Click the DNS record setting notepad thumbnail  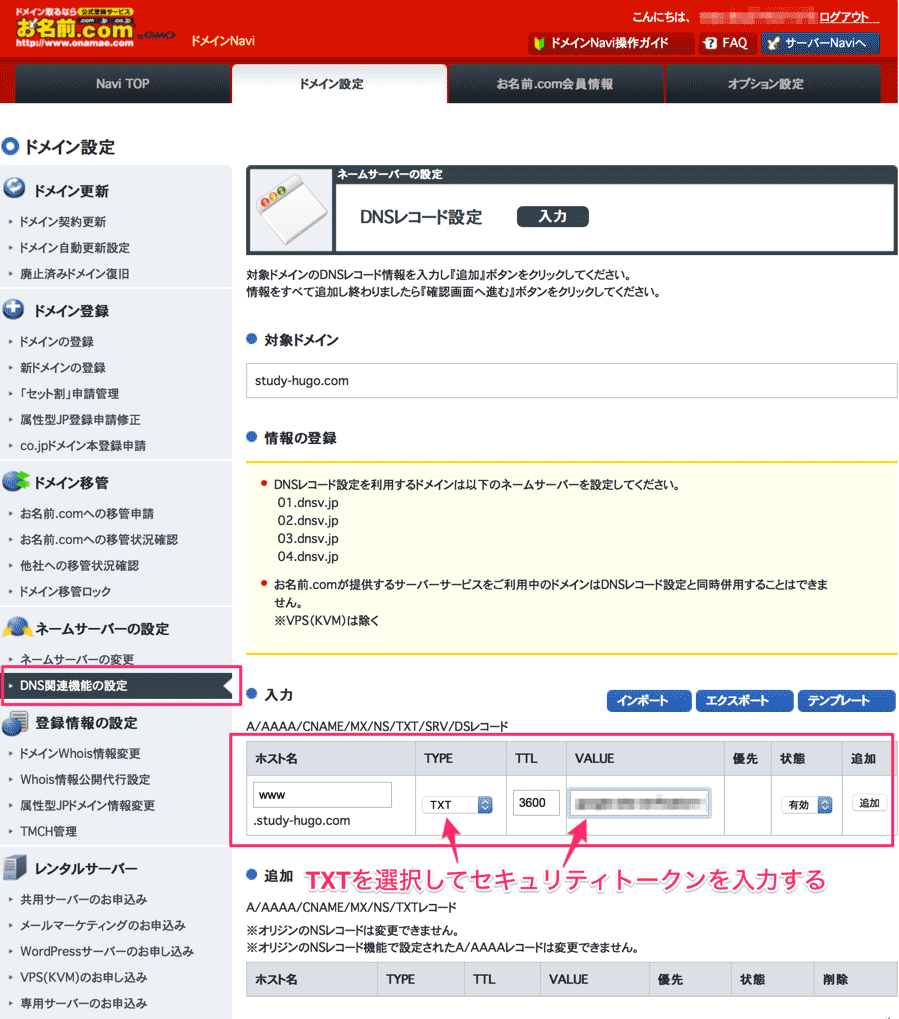pyautogui.click(x=291, y=209)
